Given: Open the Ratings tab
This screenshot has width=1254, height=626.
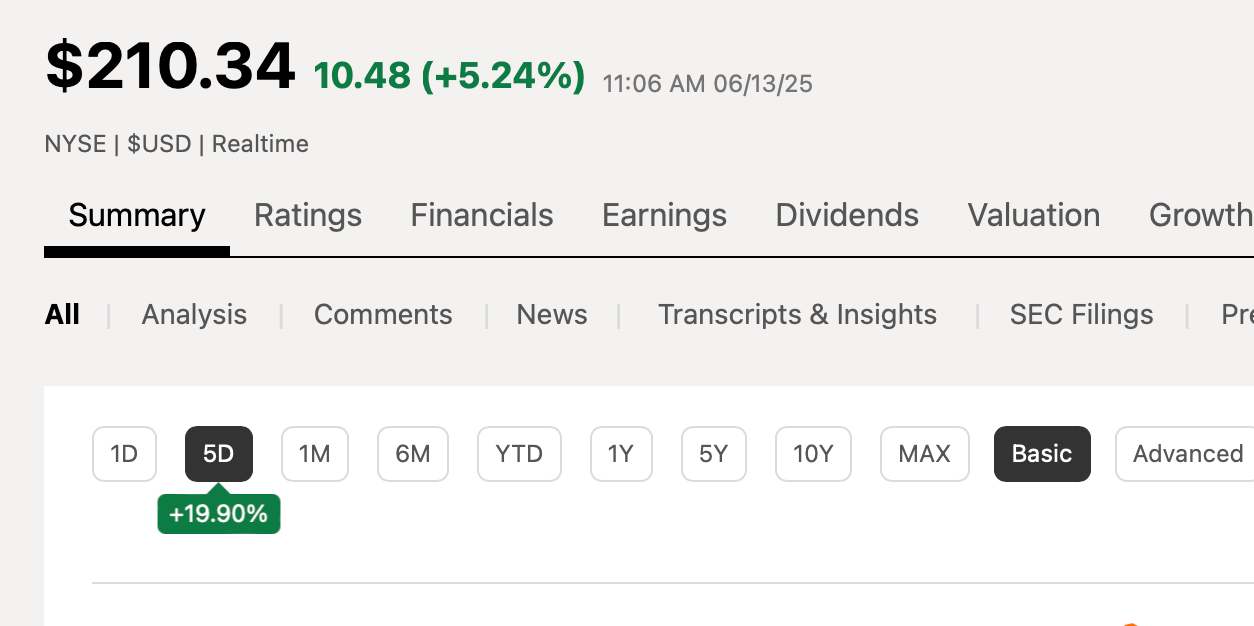Looking at the screenshot, I should [x=308, y=216].
